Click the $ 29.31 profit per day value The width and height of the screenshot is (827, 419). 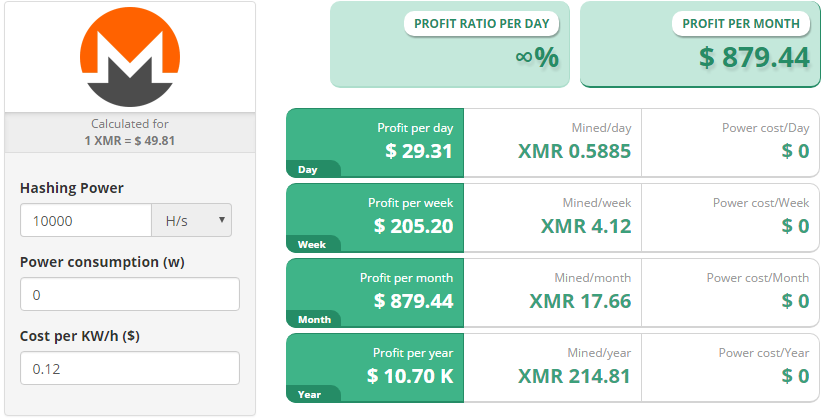pos(419,152)
